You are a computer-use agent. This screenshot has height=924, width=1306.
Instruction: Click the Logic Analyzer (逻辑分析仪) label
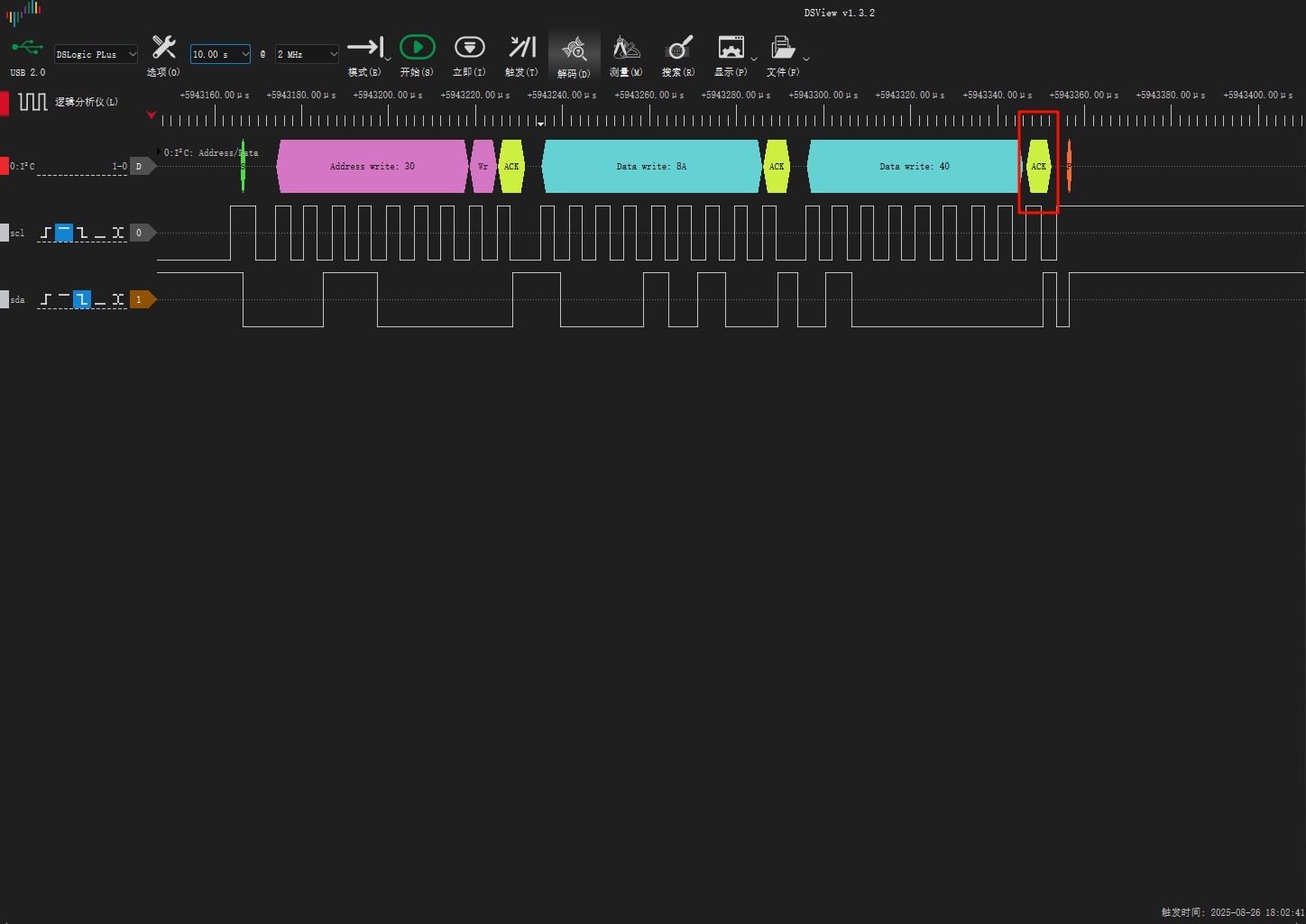pyautogui.click(x=86, y=102)
